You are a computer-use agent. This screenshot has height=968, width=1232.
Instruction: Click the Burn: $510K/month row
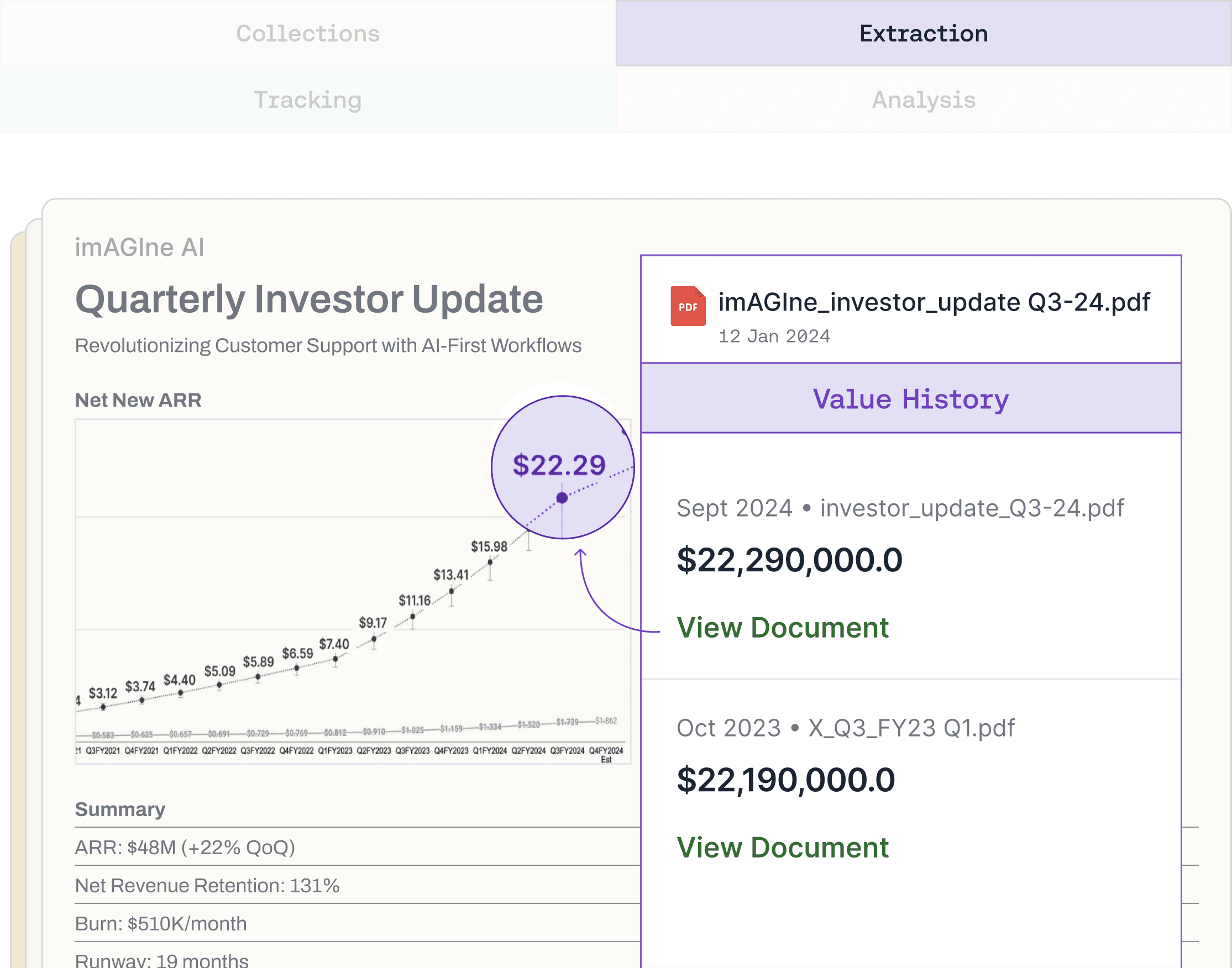click(161, 924)
